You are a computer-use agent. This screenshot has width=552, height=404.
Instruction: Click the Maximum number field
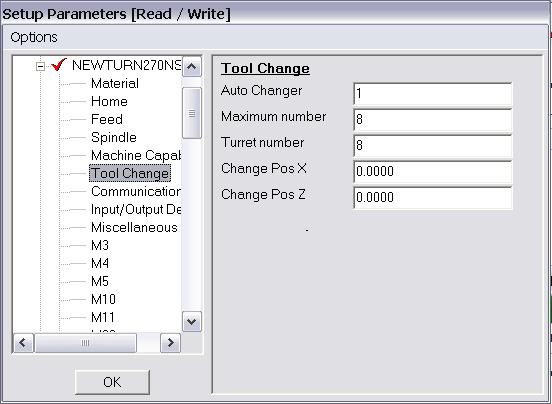pos(432,120)
